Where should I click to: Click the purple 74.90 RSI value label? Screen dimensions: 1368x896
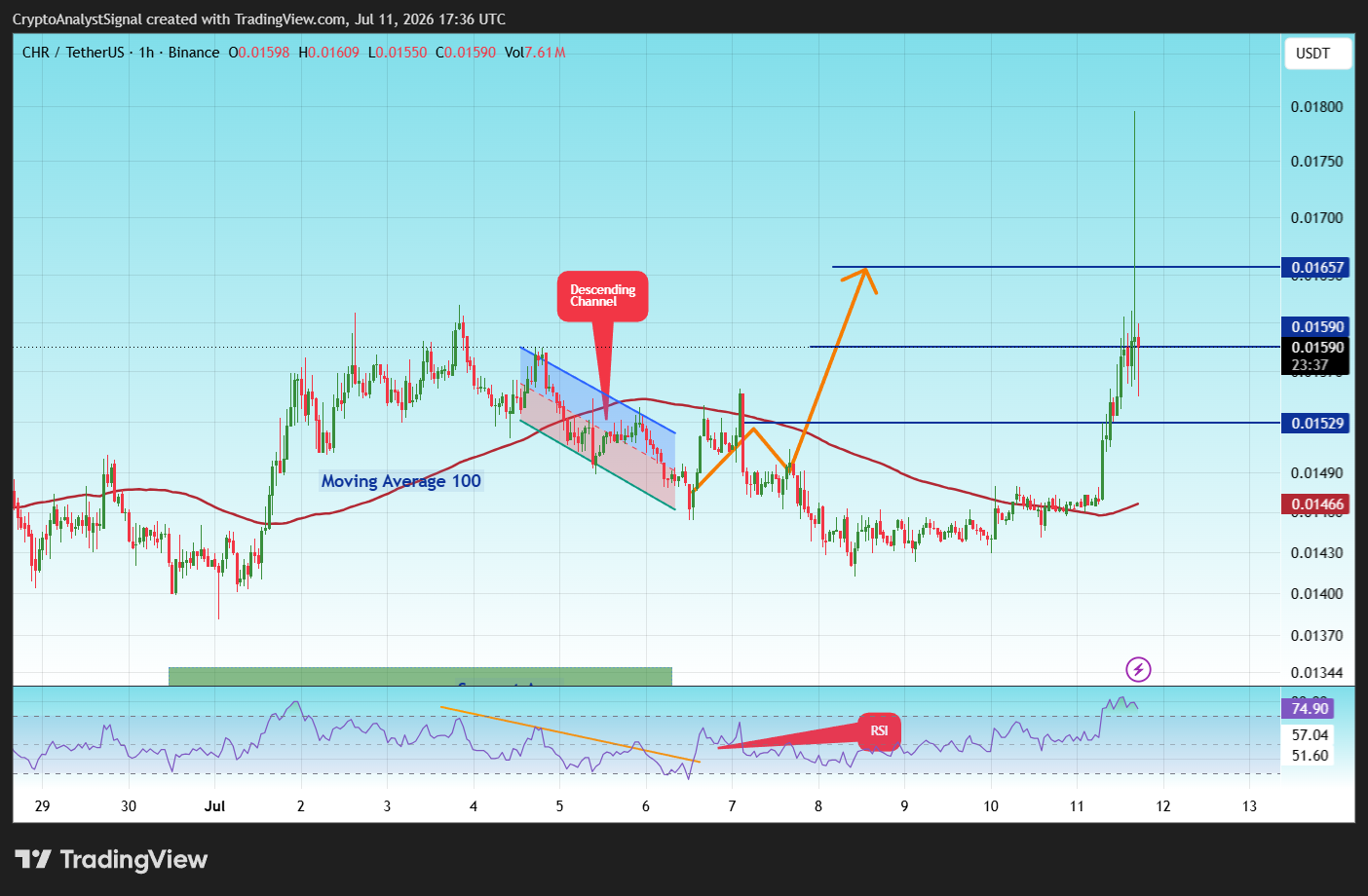point(1310,709)
